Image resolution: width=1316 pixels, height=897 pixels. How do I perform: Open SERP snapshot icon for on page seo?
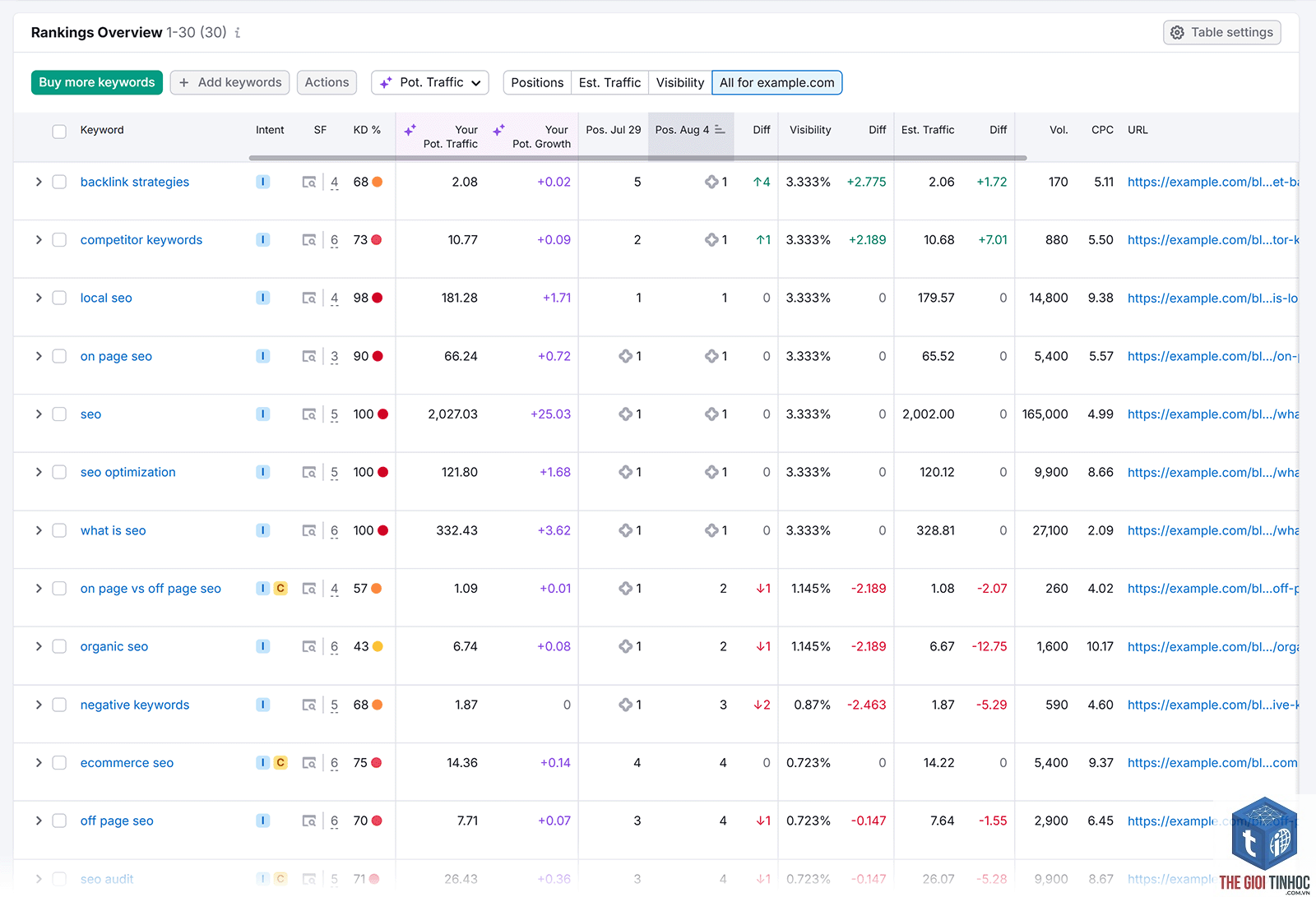309,357
